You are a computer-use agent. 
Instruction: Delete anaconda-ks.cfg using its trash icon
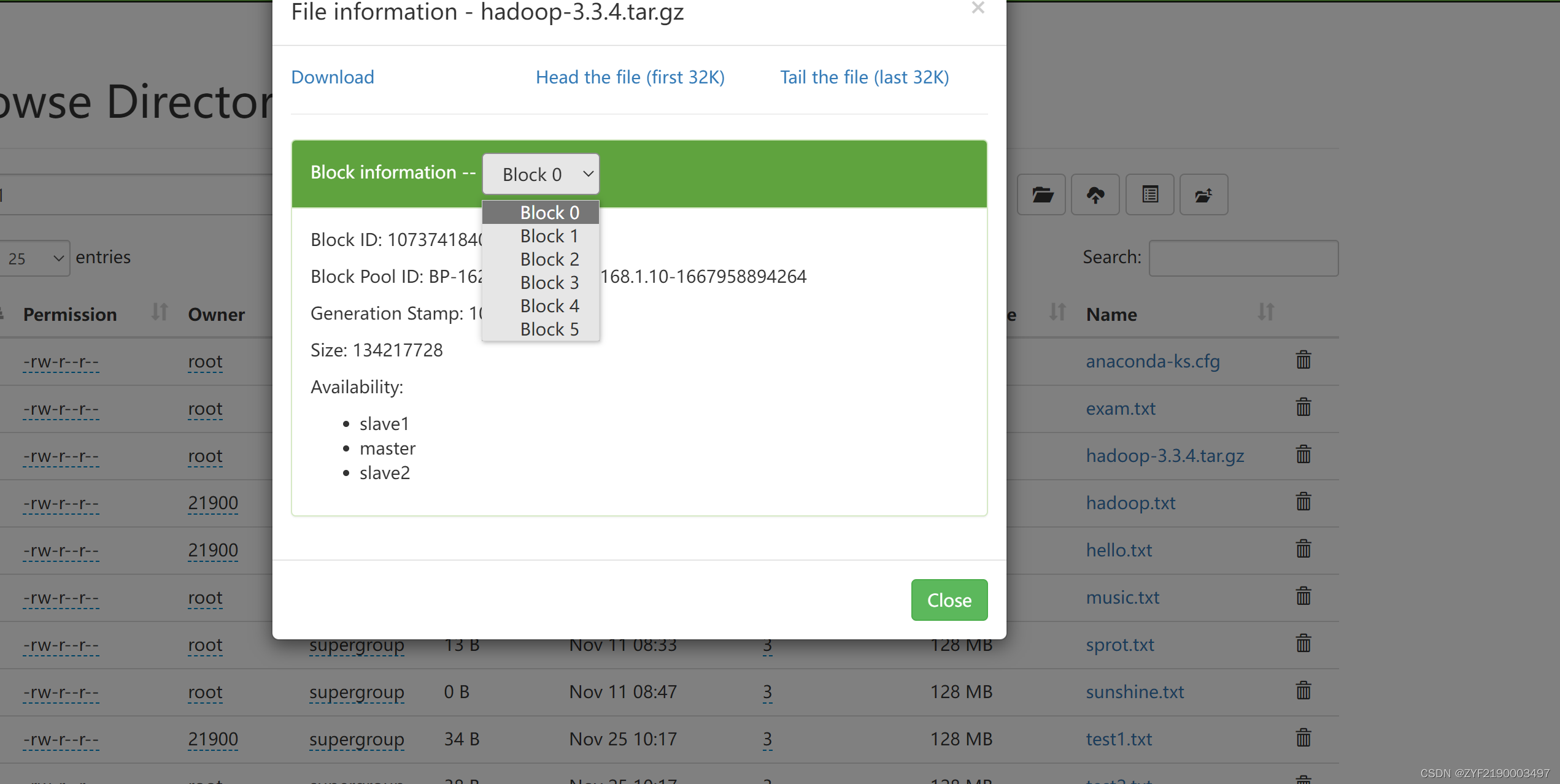(x=1303, y=360)
